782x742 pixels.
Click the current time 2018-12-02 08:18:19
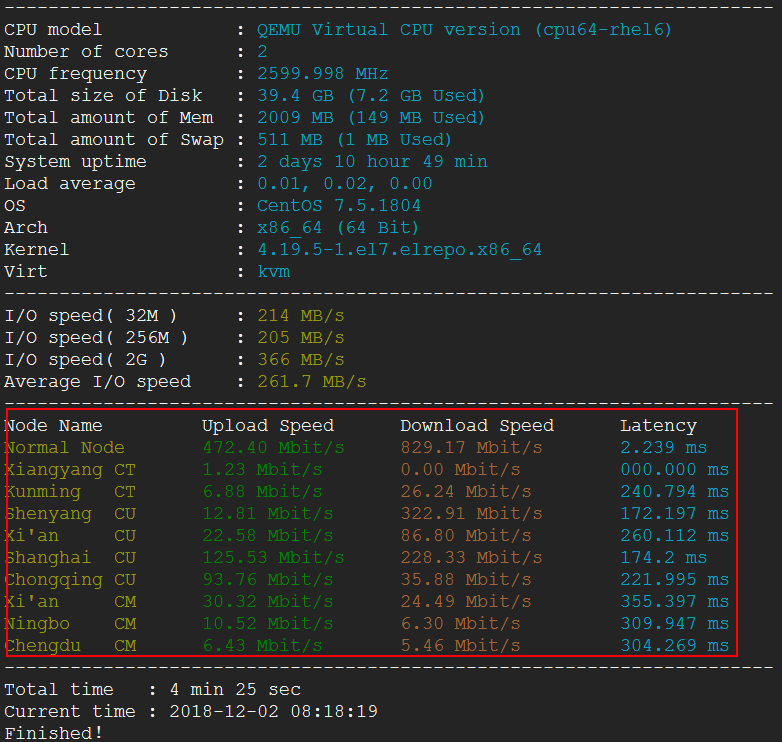tap(273, 712)
